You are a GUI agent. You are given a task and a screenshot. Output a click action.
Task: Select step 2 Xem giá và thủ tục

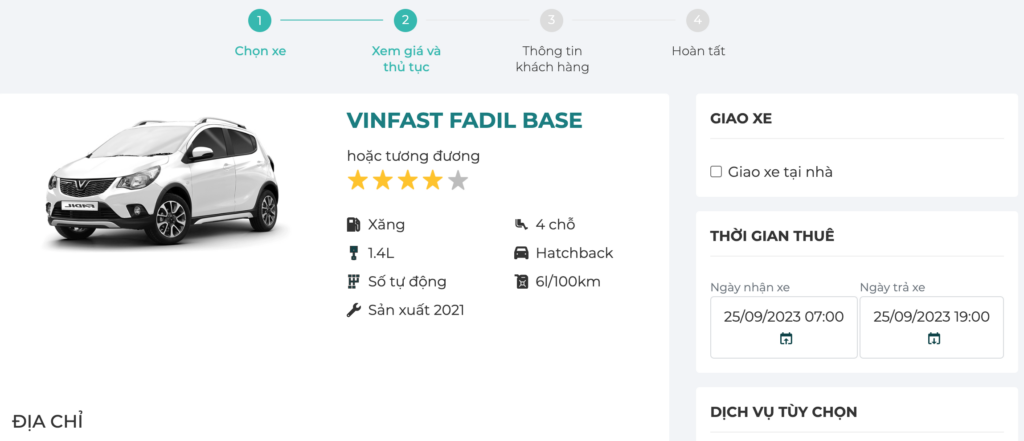pos(405,20)
